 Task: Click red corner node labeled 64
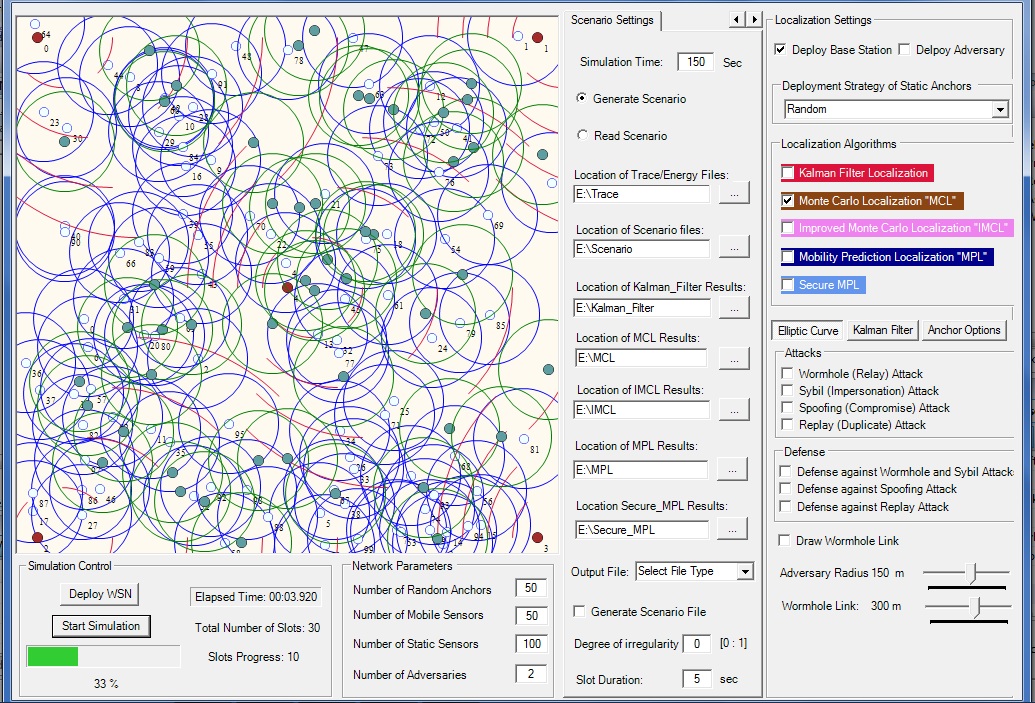[38, 38]
